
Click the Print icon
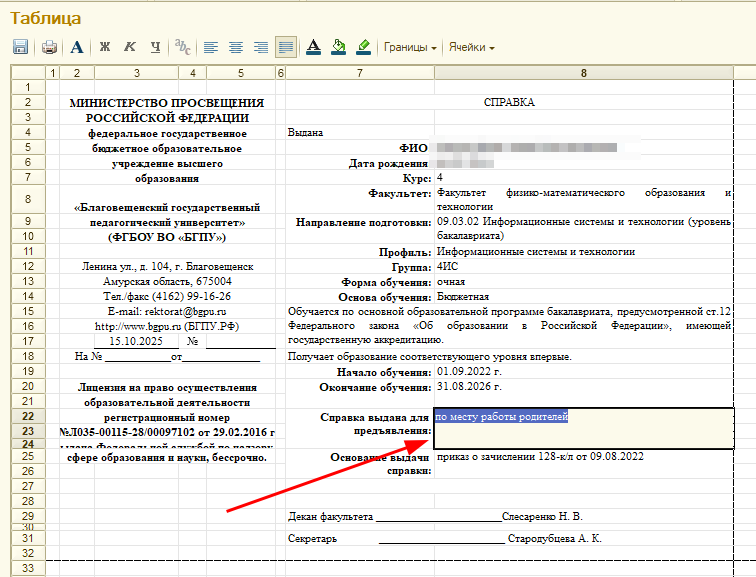pyautogui.click(x=48, y=47)
